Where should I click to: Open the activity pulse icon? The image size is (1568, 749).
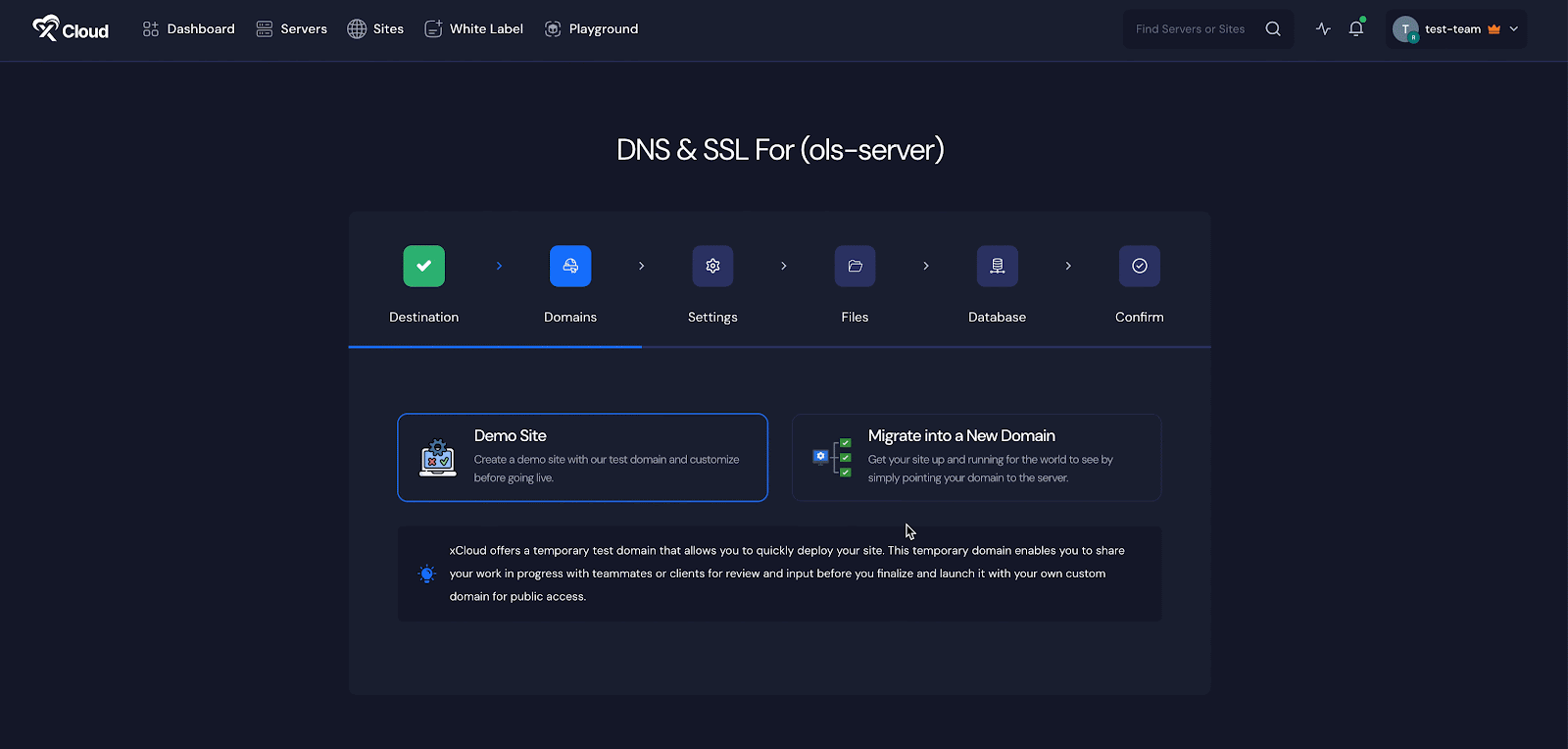pyautogui.click(x=1323, y=28)
